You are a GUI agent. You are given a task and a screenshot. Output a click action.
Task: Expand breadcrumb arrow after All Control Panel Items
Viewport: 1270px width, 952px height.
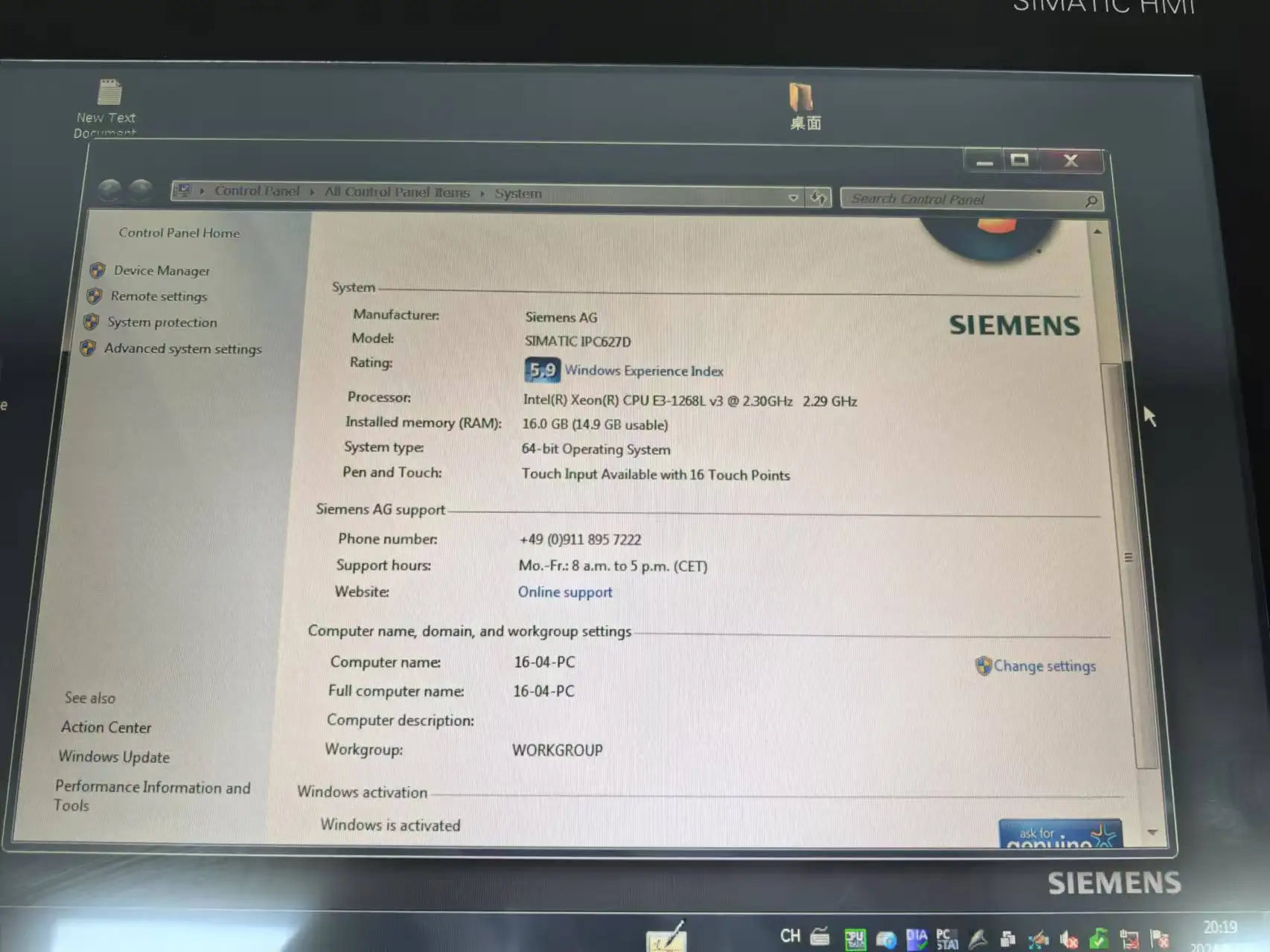coord(482,194)
